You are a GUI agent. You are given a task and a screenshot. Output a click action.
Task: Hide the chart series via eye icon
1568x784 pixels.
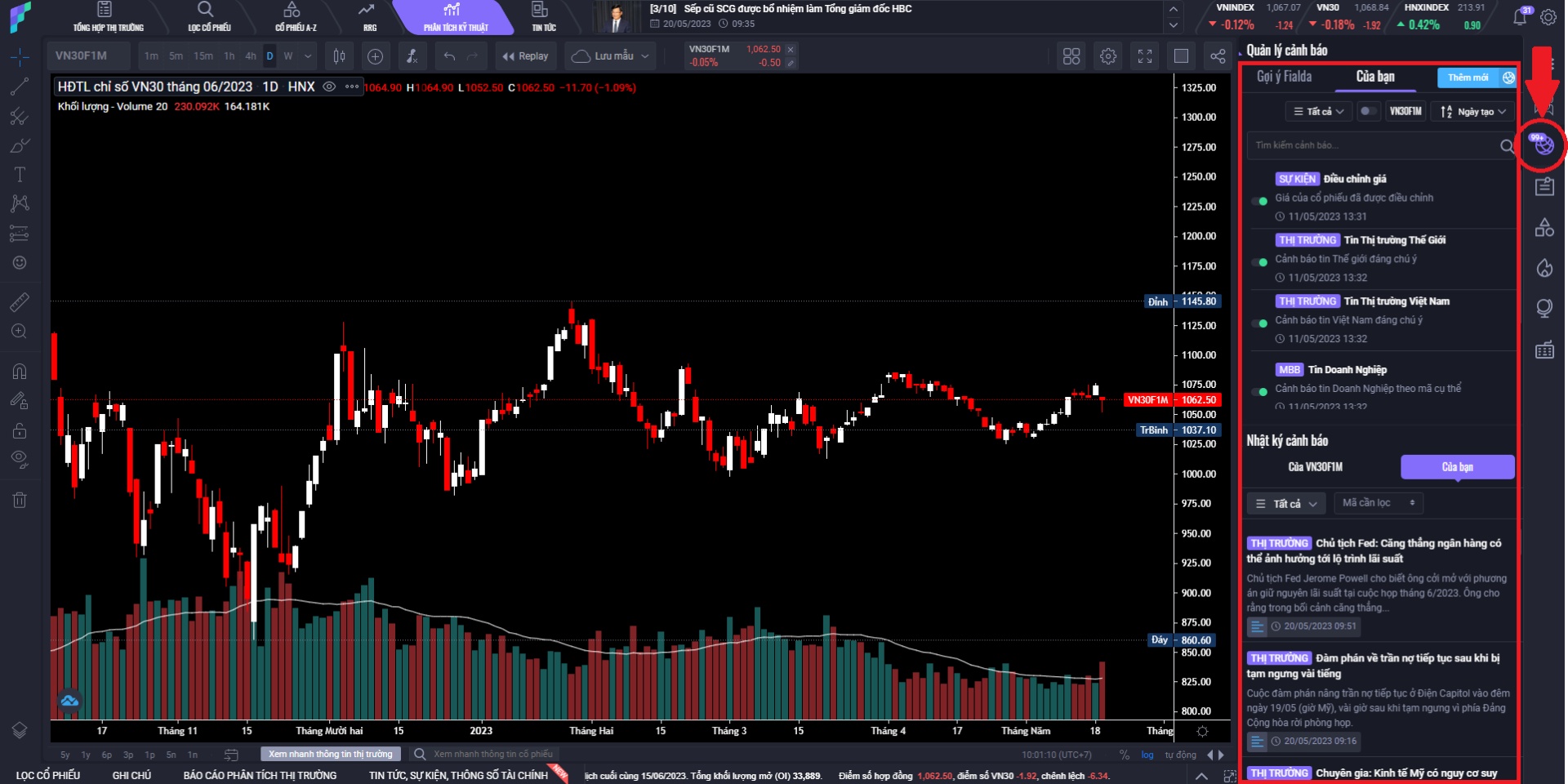(x=329, y=87)
